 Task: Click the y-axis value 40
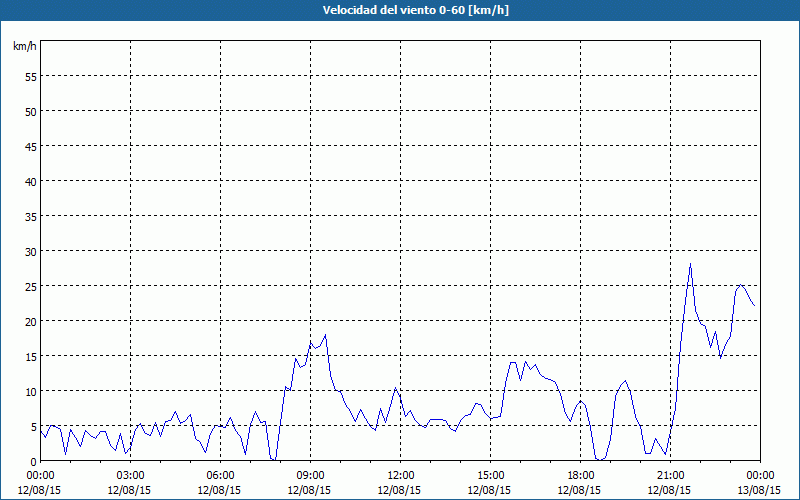pyautogui.click(x=31, y=181)
